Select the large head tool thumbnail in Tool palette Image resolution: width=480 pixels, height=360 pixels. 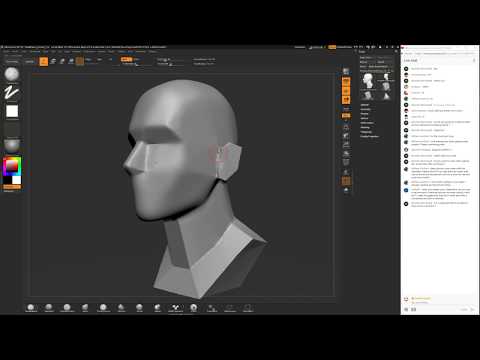pos(368,81)
